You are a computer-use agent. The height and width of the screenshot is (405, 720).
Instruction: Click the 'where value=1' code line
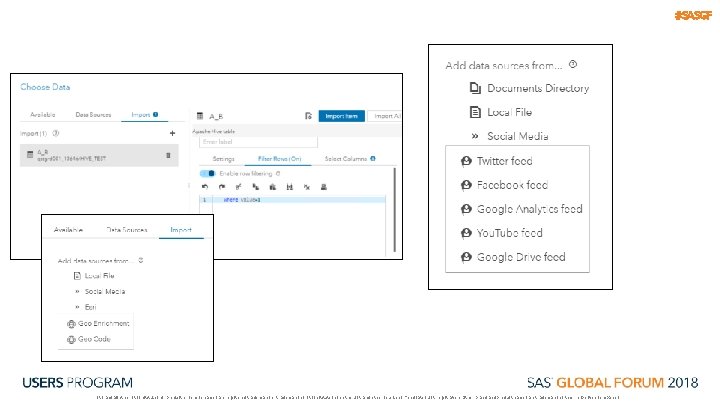(242, 200)
